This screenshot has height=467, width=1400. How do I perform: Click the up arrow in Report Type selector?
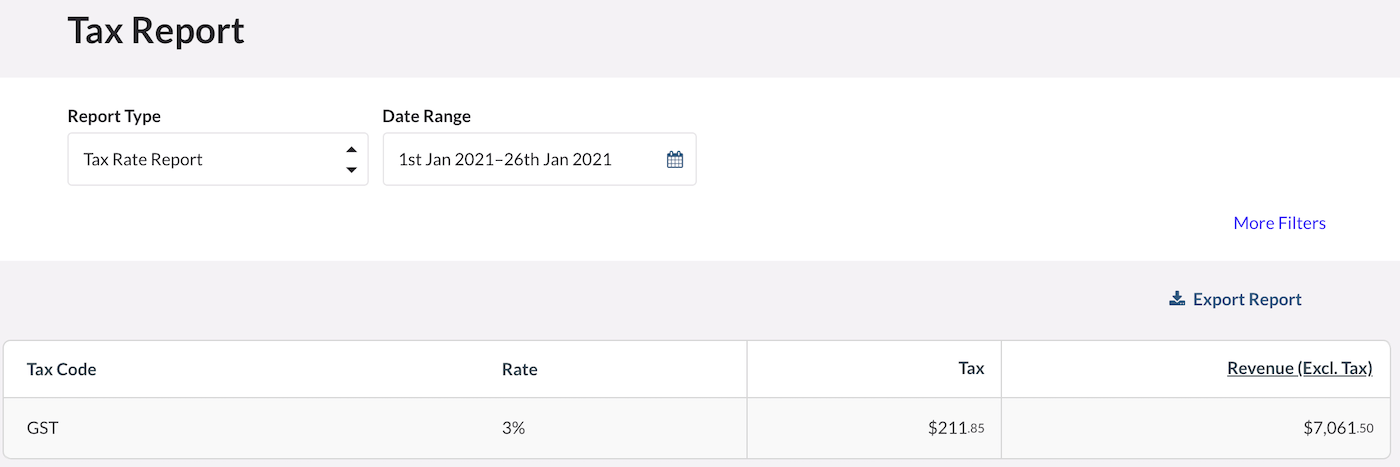coord(351,150)
